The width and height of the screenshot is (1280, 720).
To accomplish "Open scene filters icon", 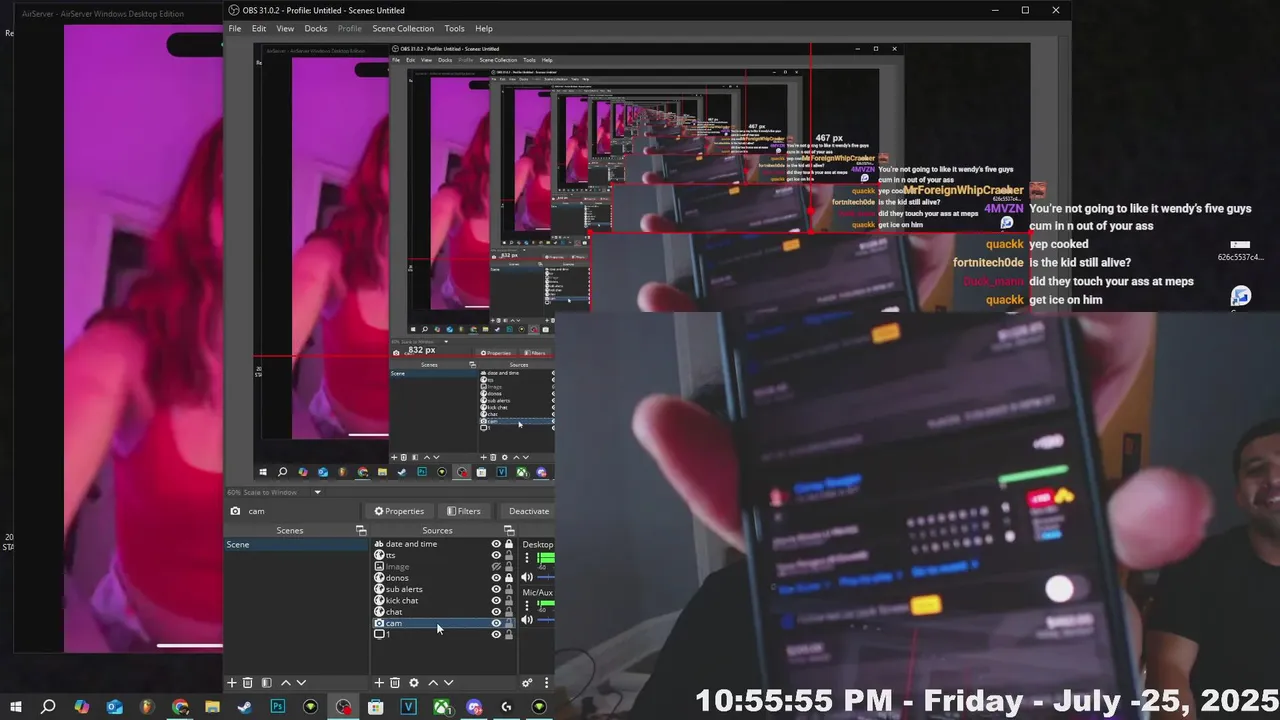I will coord(266,683).
